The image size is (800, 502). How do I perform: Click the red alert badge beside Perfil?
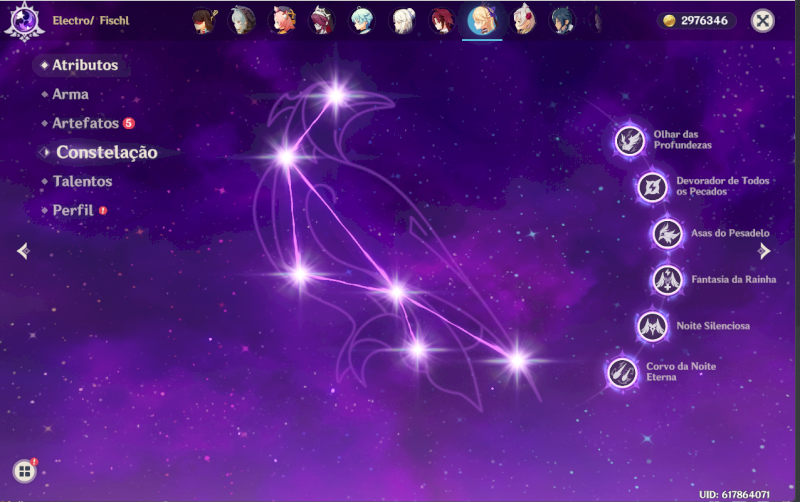tap(103, 210)
